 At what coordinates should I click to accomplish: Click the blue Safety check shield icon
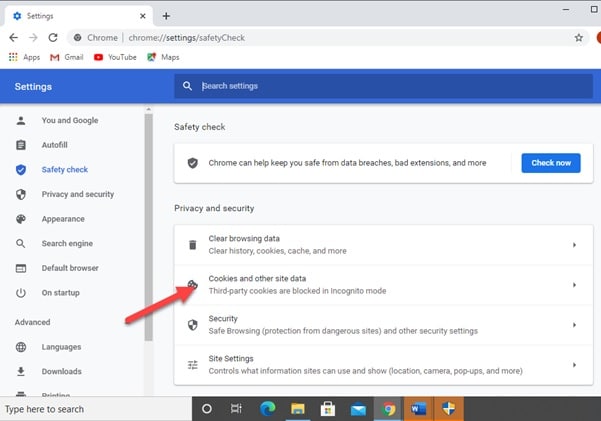tap(21, 169)
